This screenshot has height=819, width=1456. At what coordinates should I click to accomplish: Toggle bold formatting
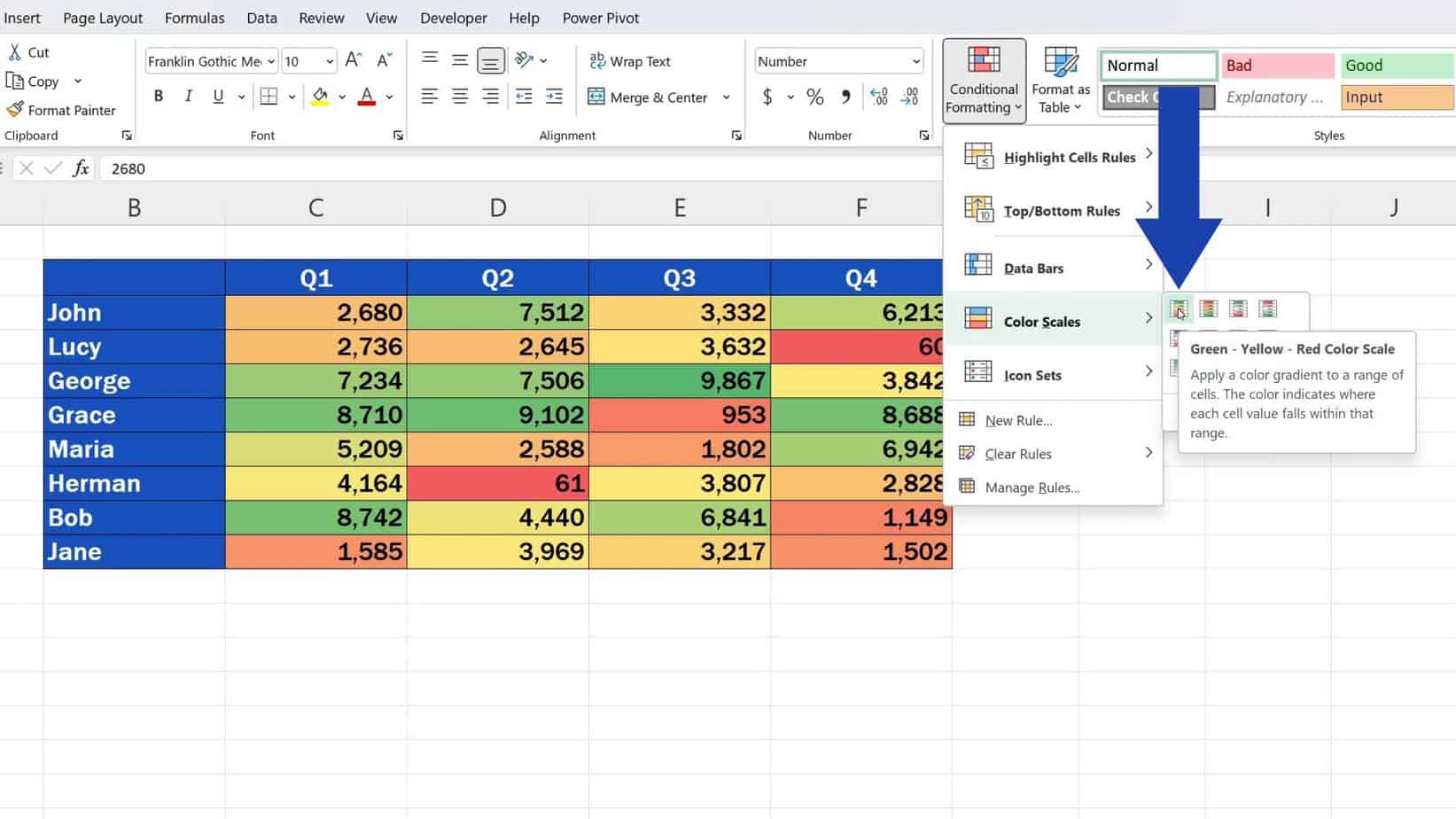(159, 96)
